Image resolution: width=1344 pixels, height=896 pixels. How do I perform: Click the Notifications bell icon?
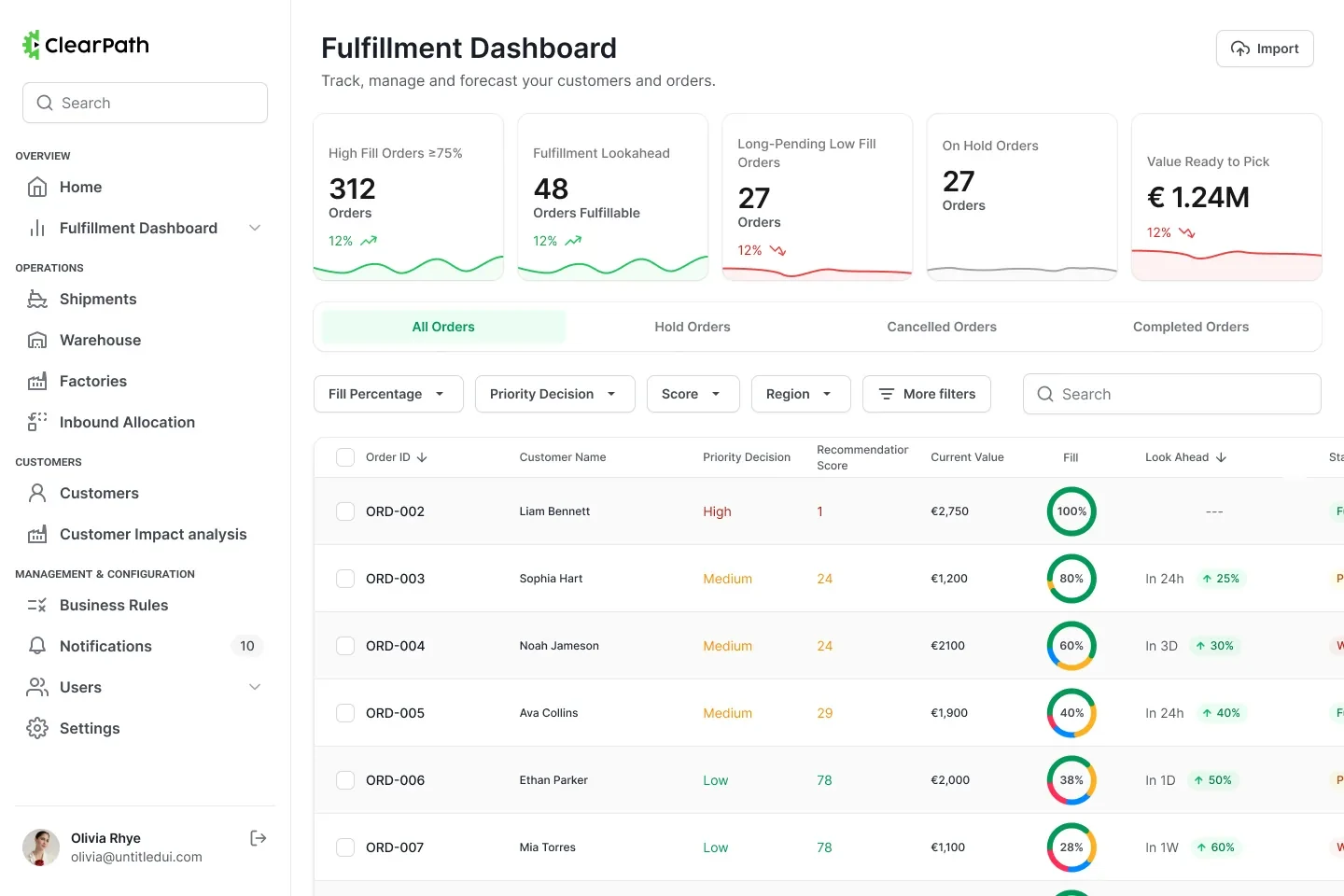(37, 646)
